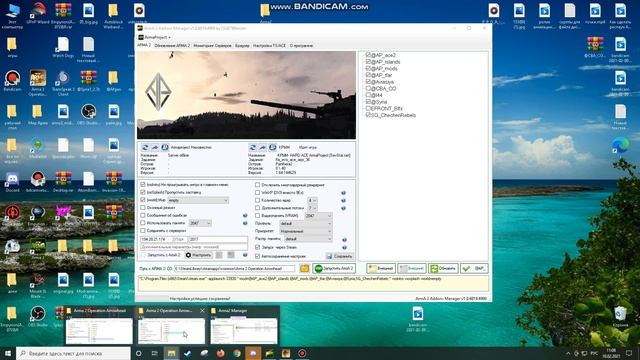
Task: Switch to the ARMA 2 update tab
Action: pyautogui.click(x=172, y=46)
